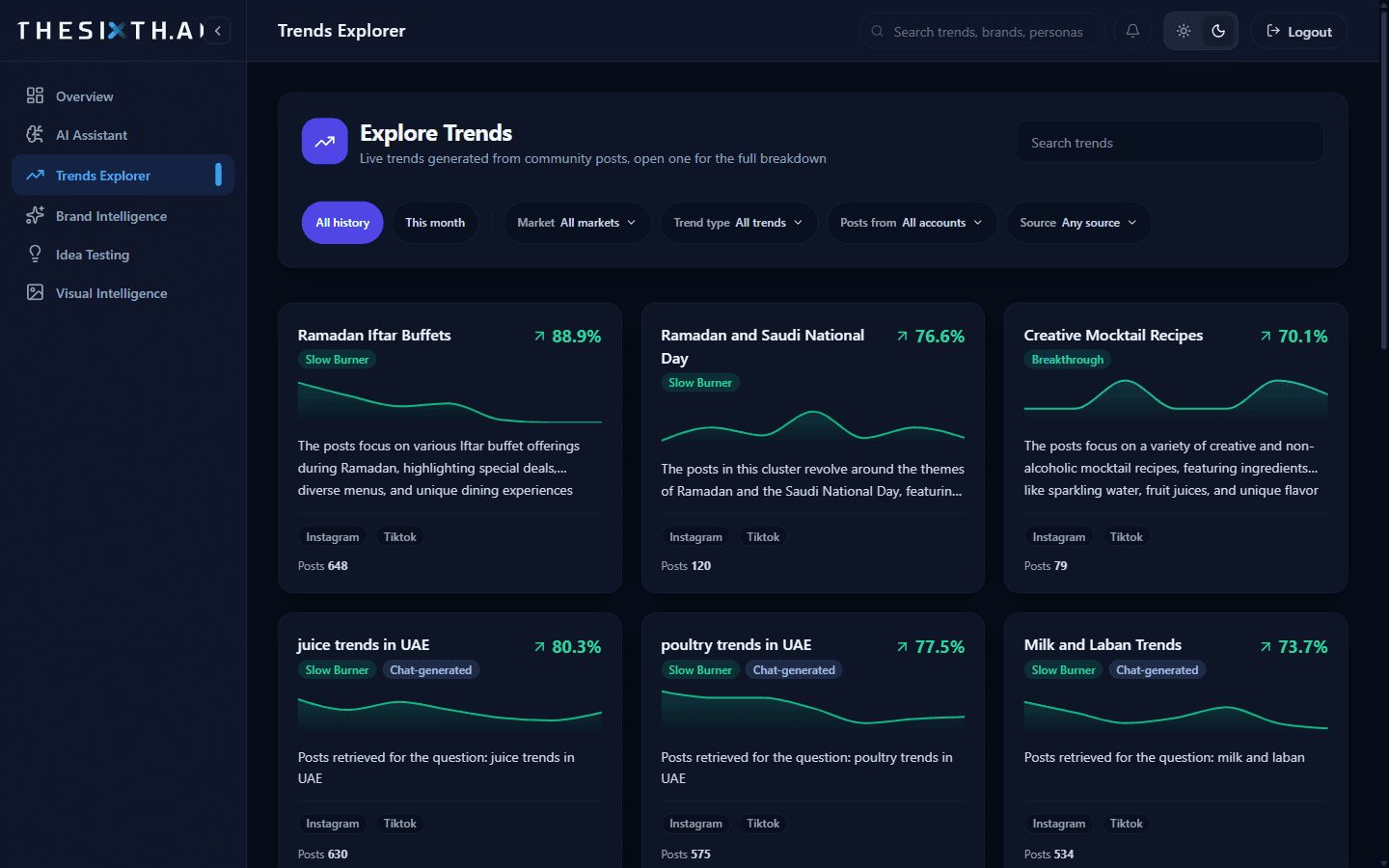Click the Idea Testing lightbulb icon
The width and height of the screenshot is (1389, 868).
35,254
